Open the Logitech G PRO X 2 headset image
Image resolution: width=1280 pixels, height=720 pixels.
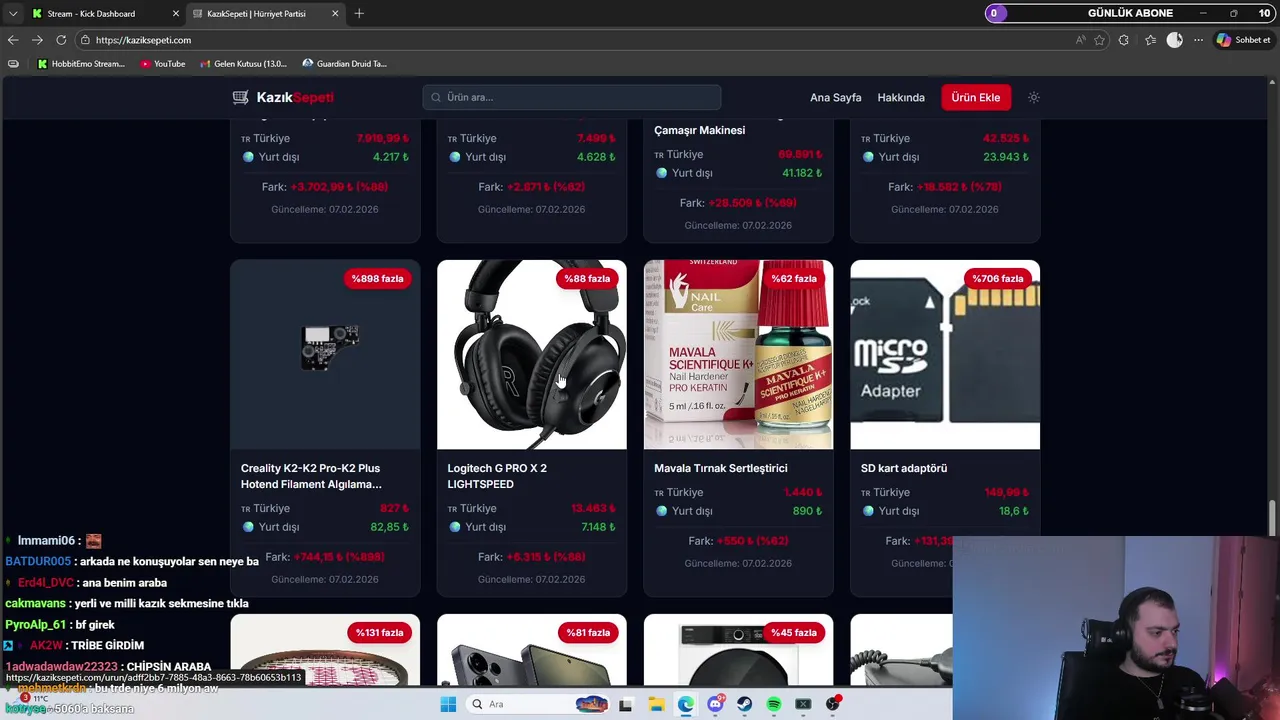[x=532, y=355]
